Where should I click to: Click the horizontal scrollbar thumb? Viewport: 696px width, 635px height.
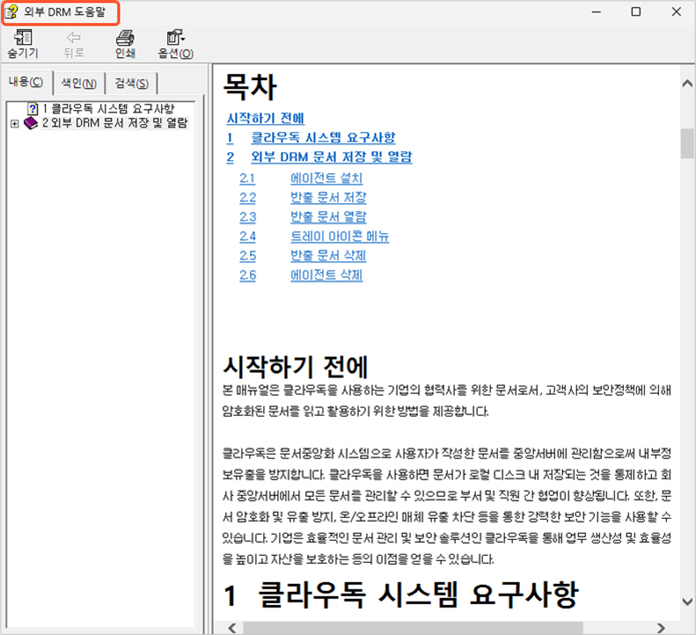pos(413,627)
